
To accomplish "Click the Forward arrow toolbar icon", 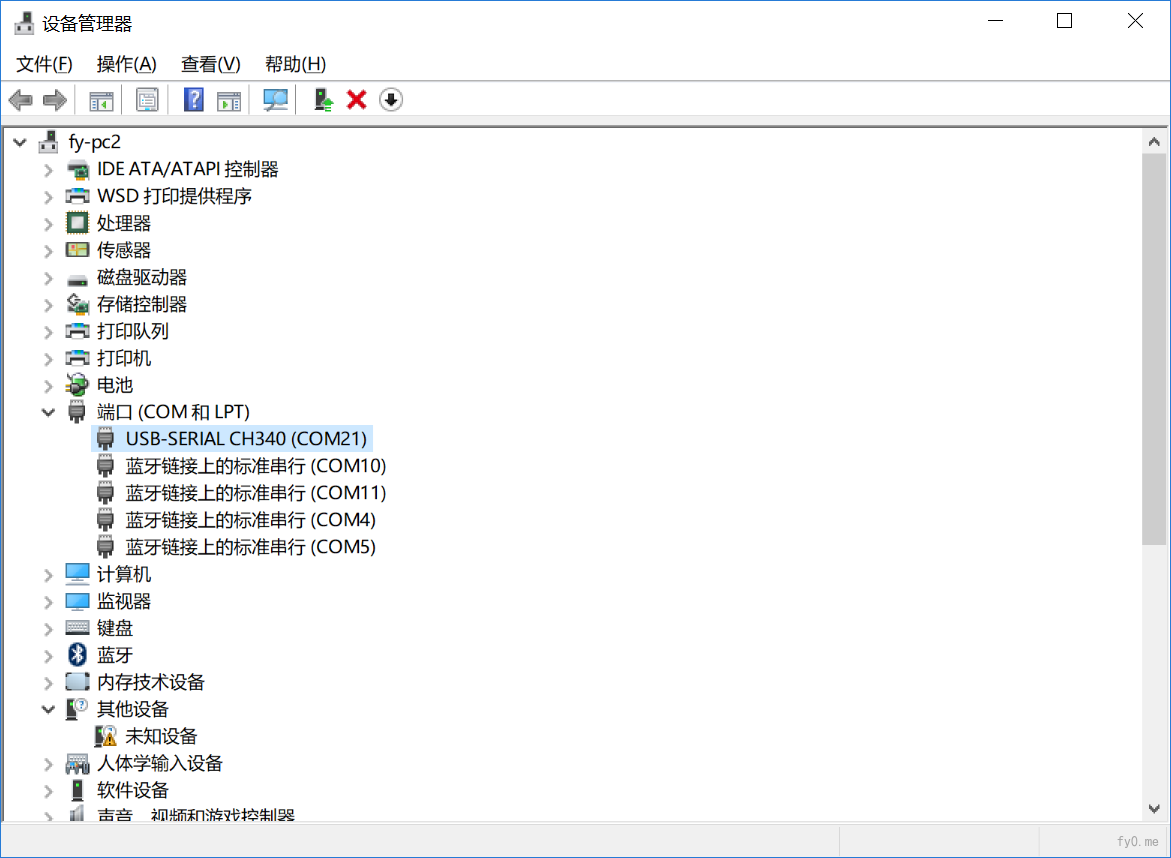I will tap(55, 99).
